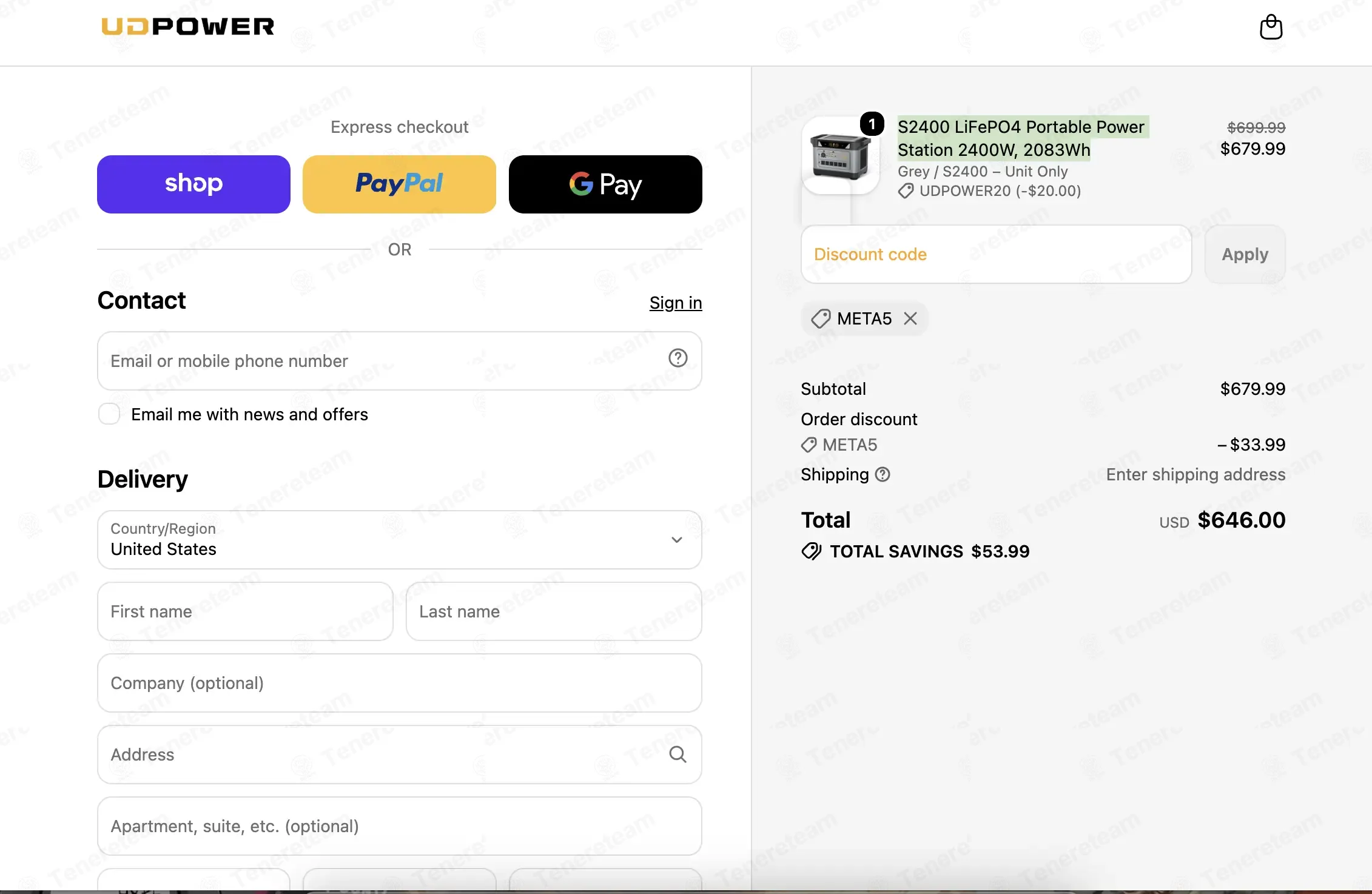Focus the Apartment, suite field
Screen dimensions: 1372x894
400,826
